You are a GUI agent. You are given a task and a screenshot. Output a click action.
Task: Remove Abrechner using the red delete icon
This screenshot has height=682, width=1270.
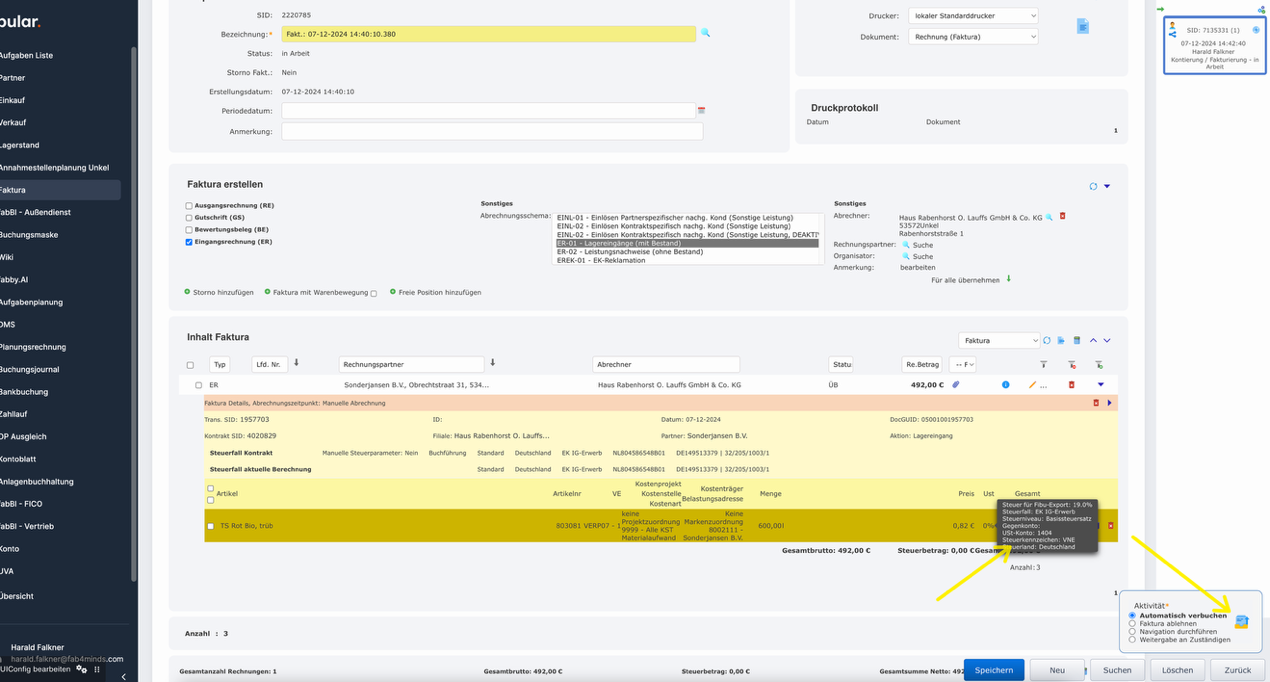[1063, 216]
